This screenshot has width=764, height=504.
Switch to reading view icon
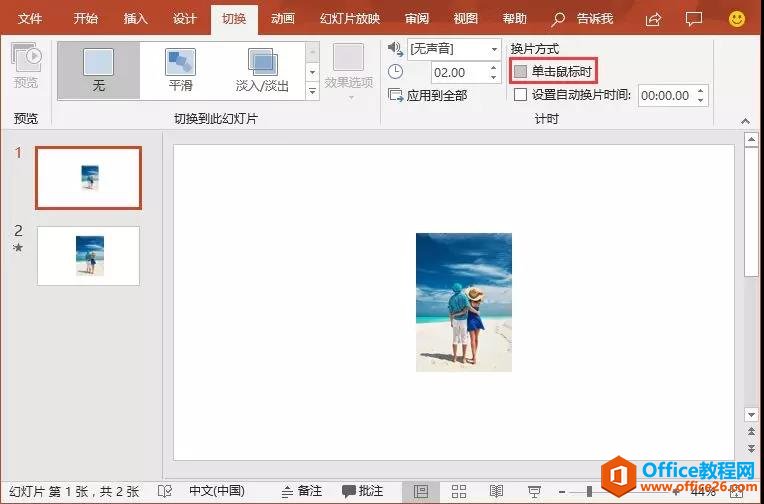(497, 491)
